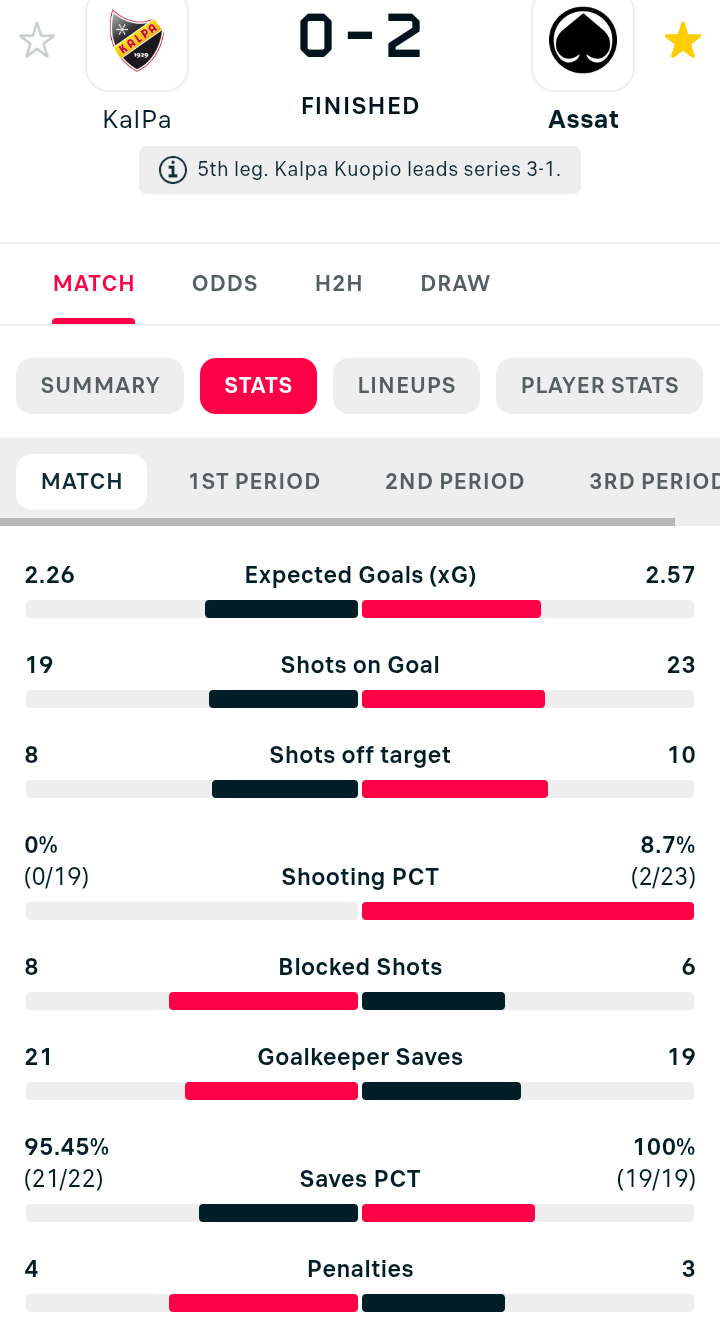This screenshot has width=720, height=1323.
Task: View PLAYER STATS section
Action: click(599, 386)
